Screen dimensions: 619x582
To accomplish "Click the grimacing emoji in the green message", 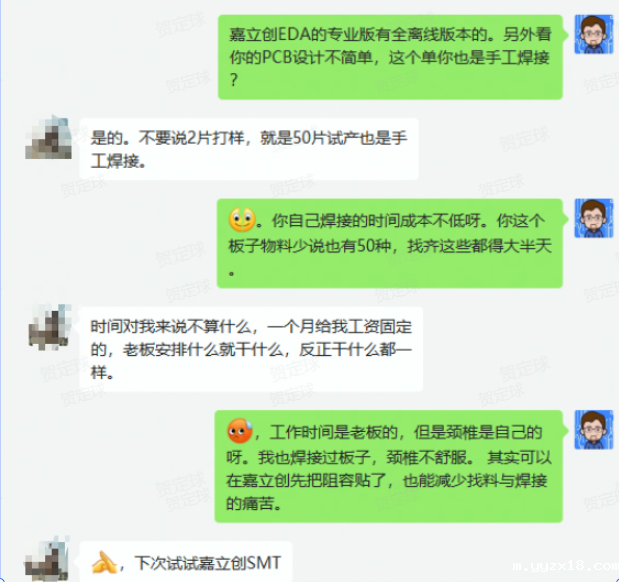I will (x=242, y=220).
